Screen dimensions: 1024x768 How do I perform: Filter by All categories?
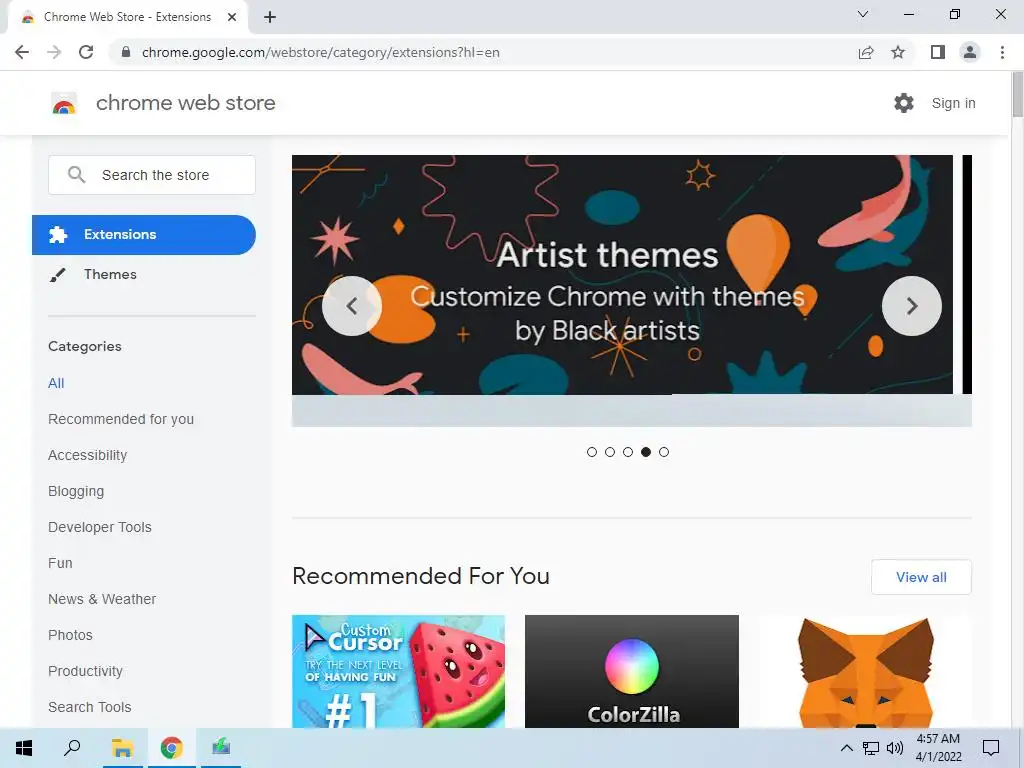pos(56,383)
